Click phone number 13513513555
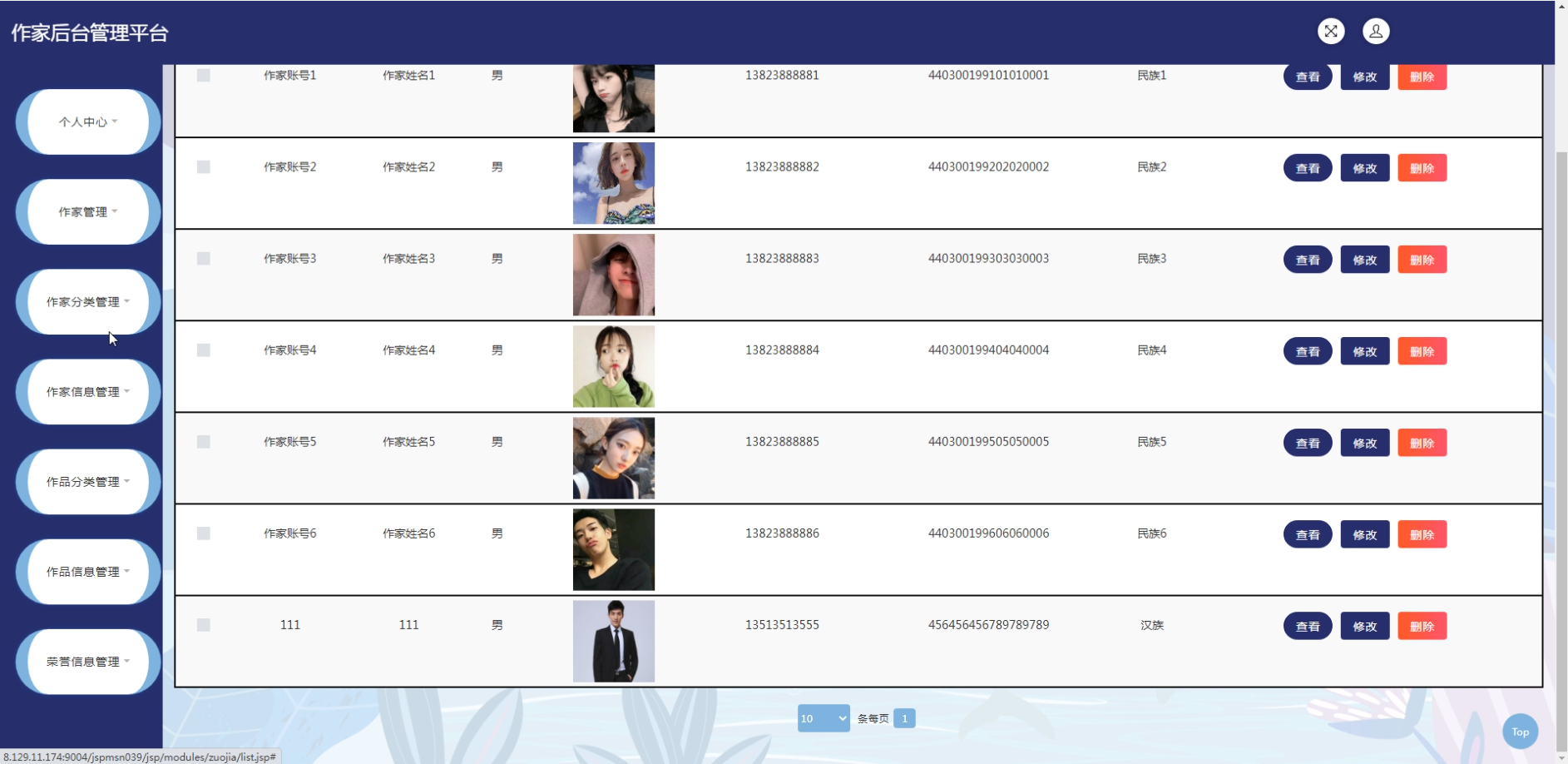Viewport: 1568px width, 764px height. coord(782,624)
